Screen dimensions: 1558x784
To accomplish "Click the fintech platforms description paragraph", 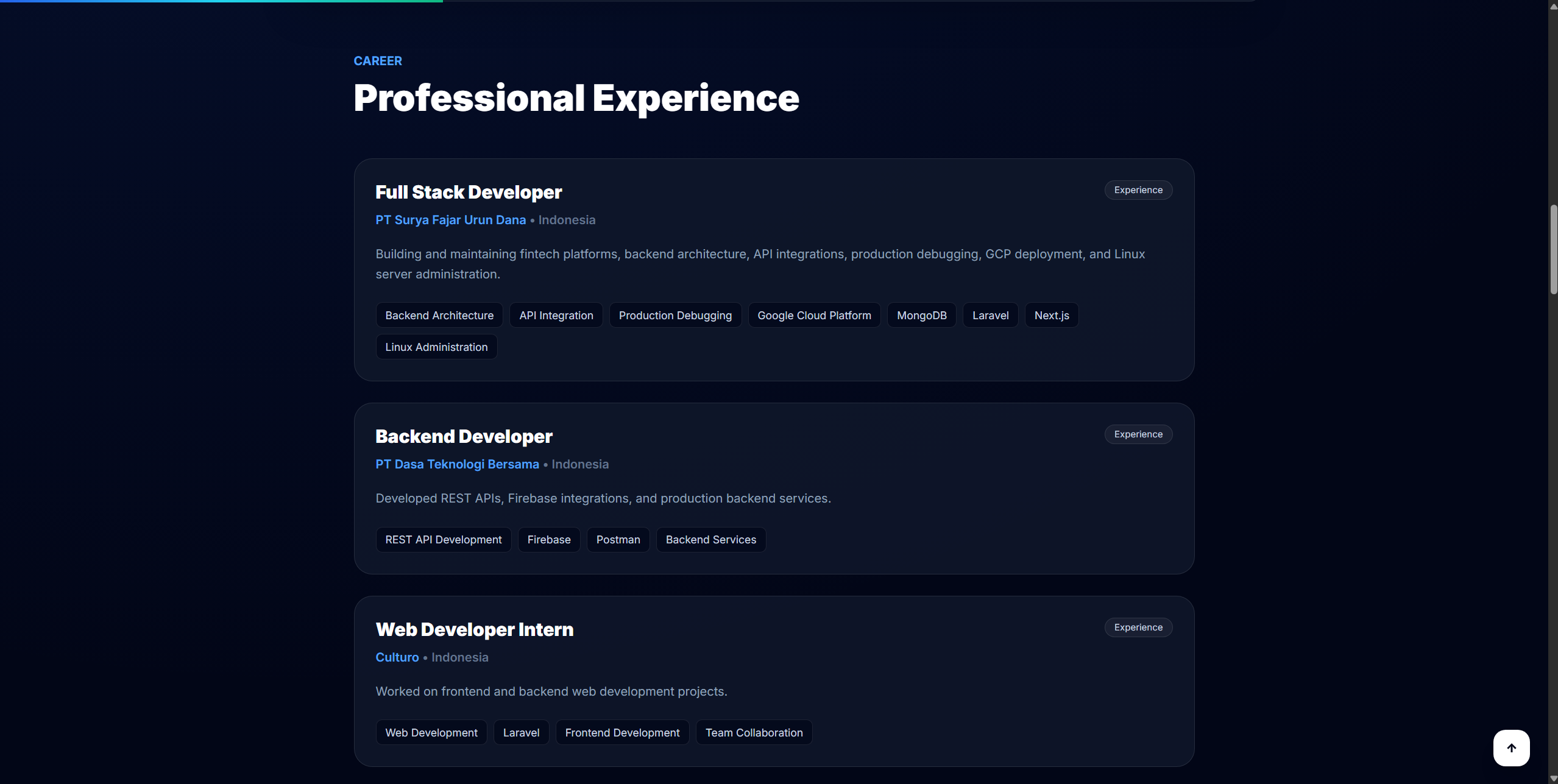I will pyautogui.click(x=760, y=264).
